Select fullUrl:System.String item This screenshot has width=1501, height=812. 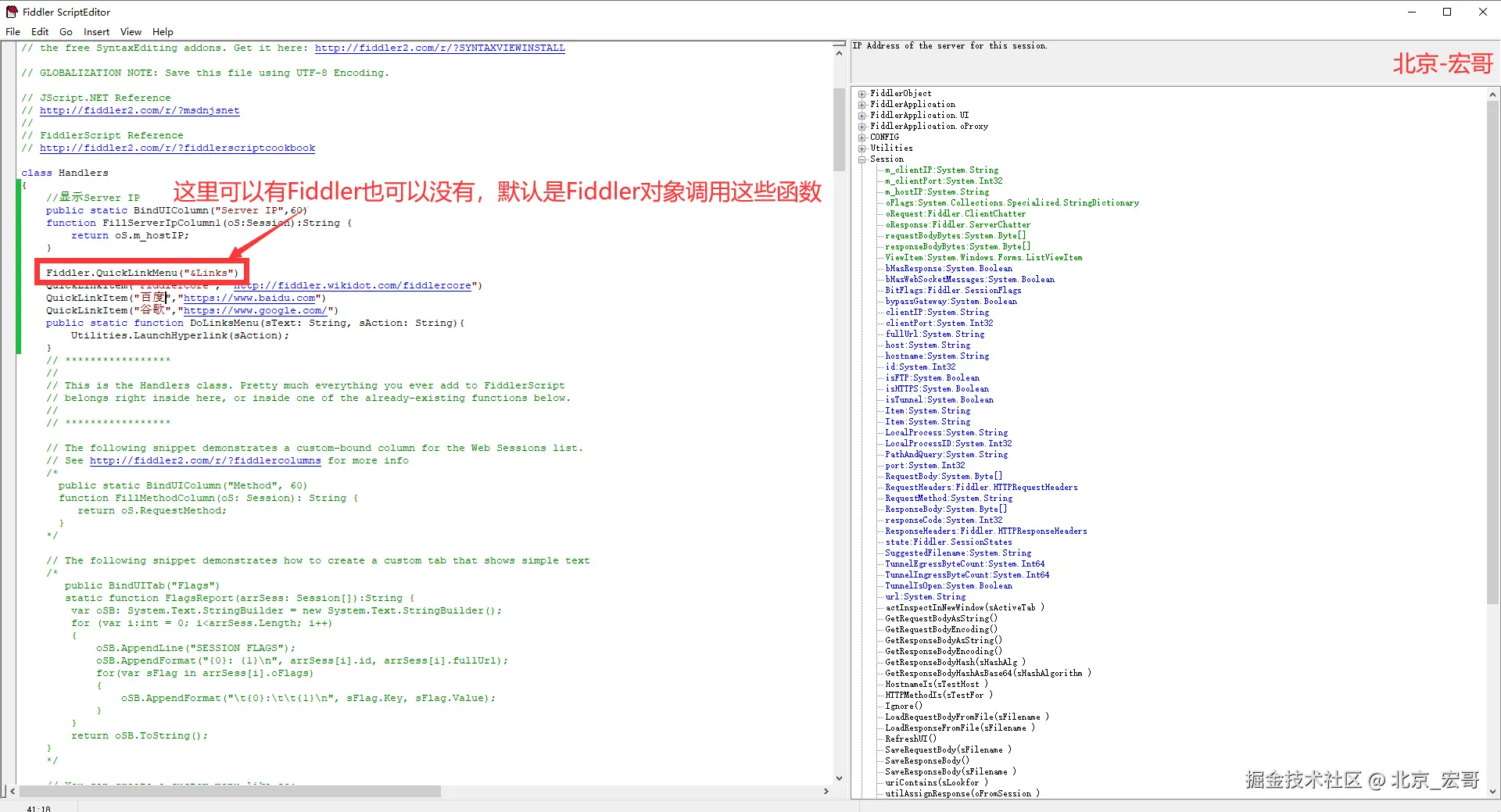tap(934, 334)
